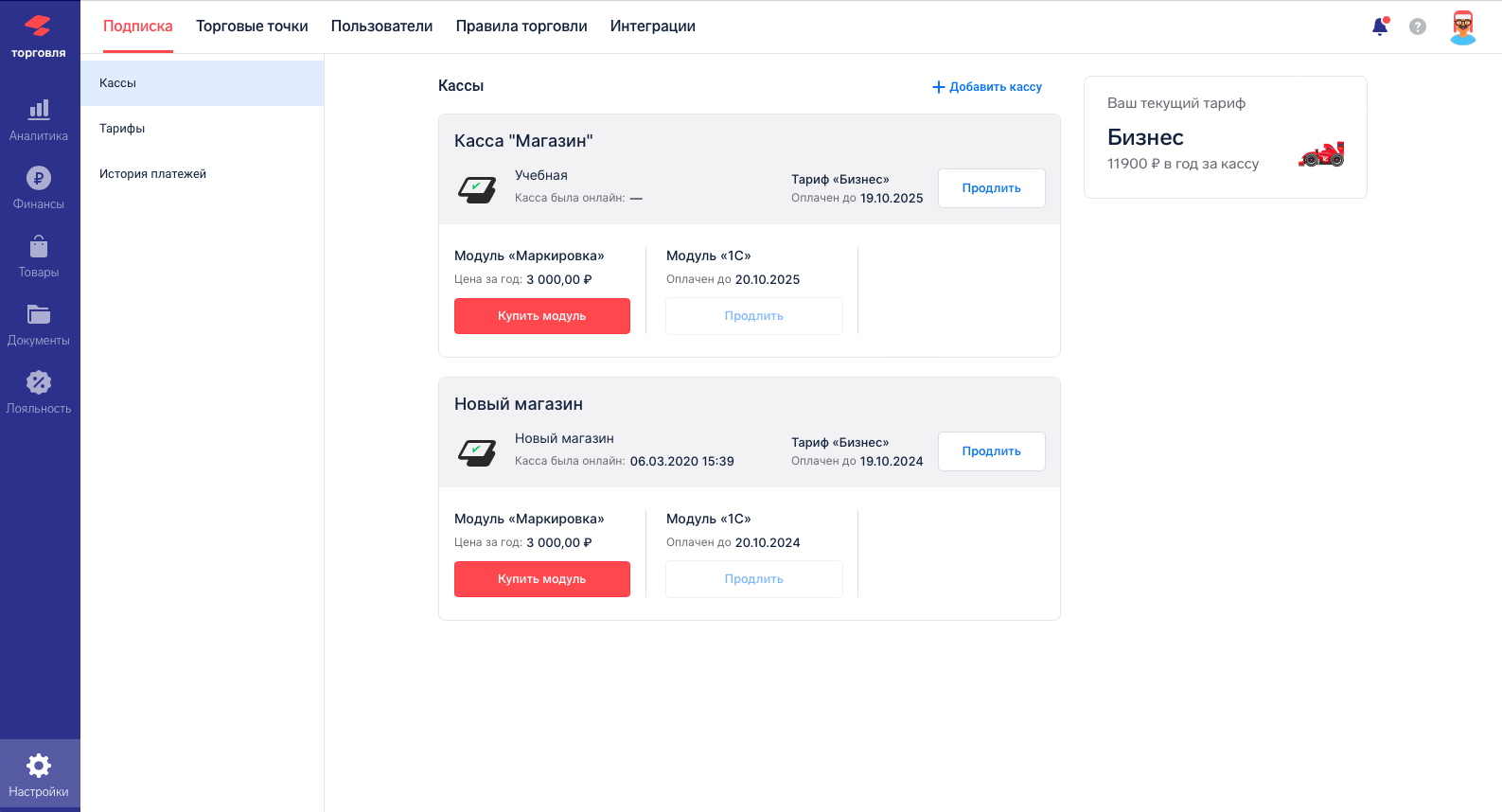1502x812 pixels.
Task: Click the date 19.10.2024
Action: click(892, 461)
